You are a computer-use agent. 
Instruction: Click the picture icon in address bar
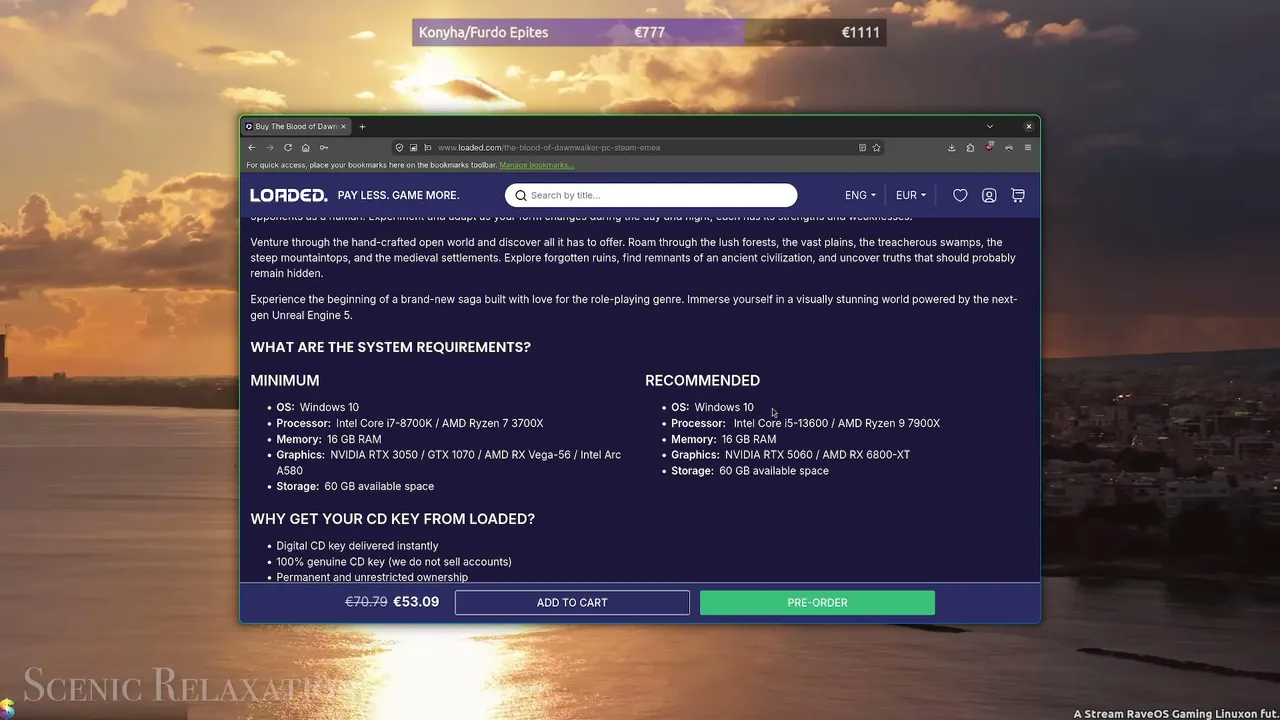click(x=413, y=147)
